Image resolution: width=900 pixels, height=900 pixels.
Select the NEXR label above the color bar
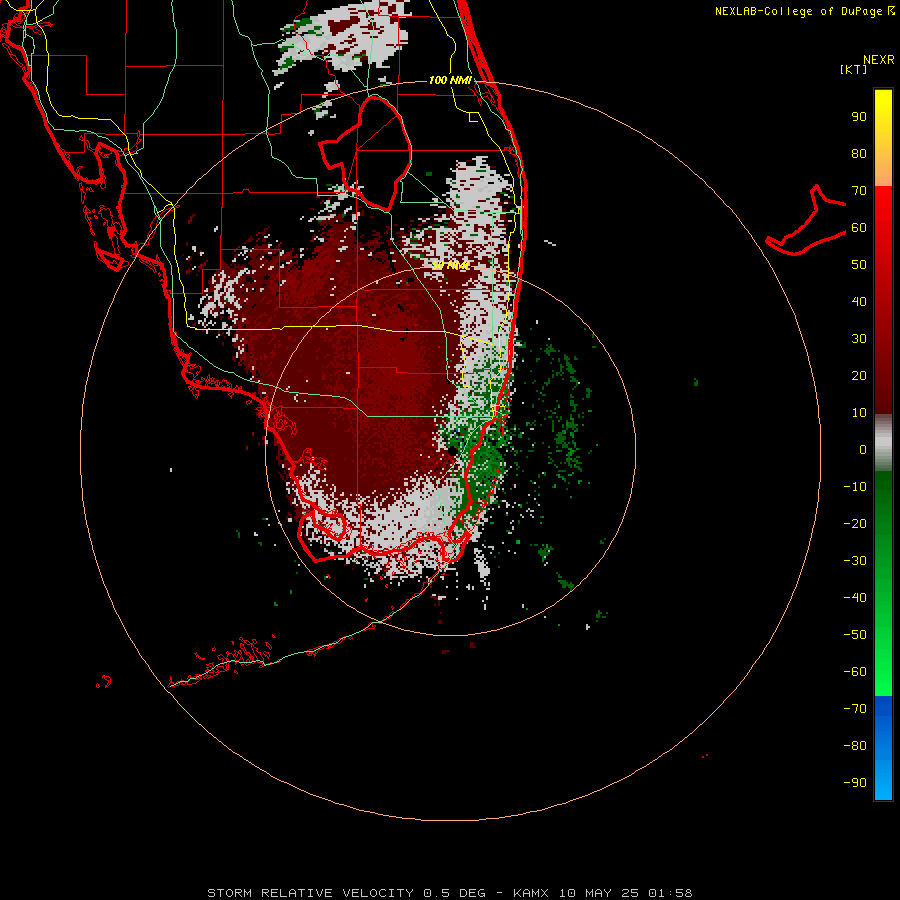tap(878, 60)
